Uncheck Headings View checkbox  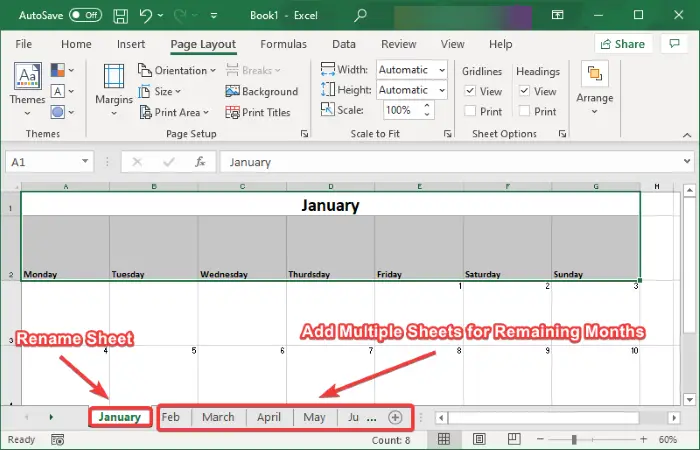pyautogui.click(x=525, y=91)
